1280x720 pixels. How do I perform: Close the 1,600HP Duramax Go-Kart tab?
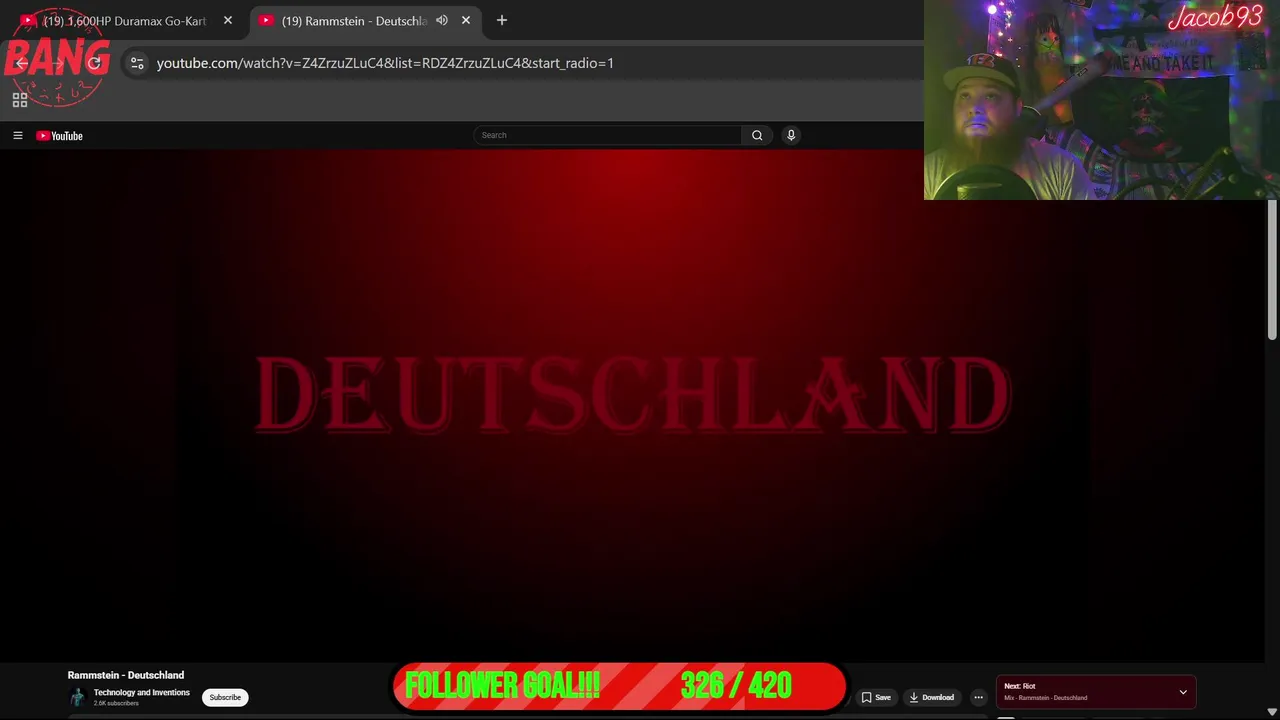[228, 20]
